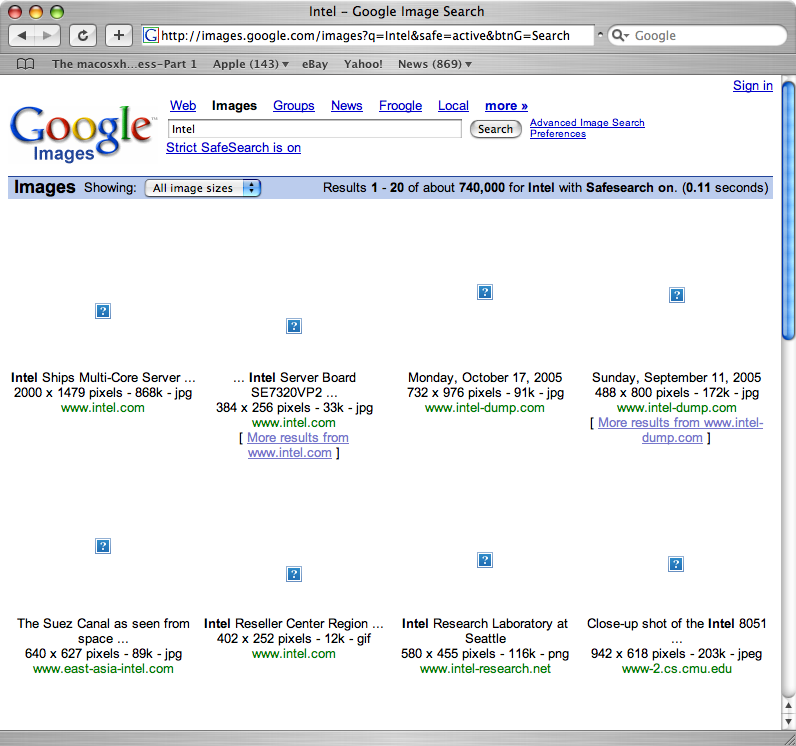Open the magnifier menu in the Google search box
The image size is (796, 746).
point(620,36)
